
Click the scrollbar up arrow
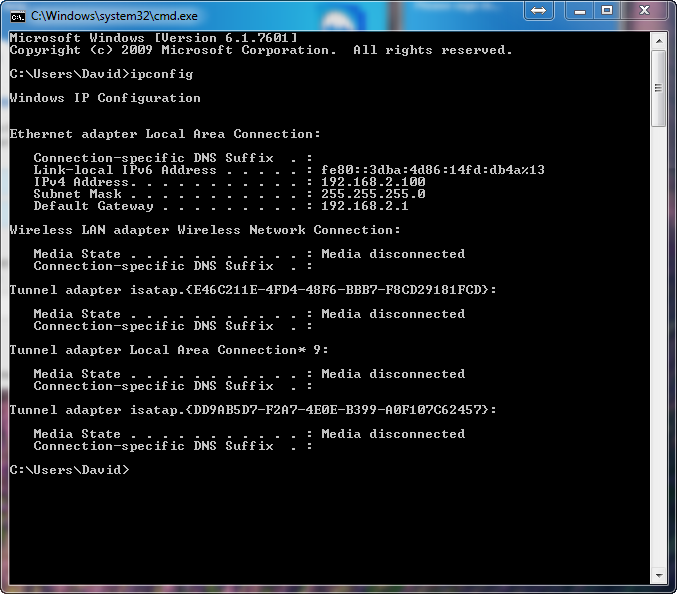pos(659,41)
